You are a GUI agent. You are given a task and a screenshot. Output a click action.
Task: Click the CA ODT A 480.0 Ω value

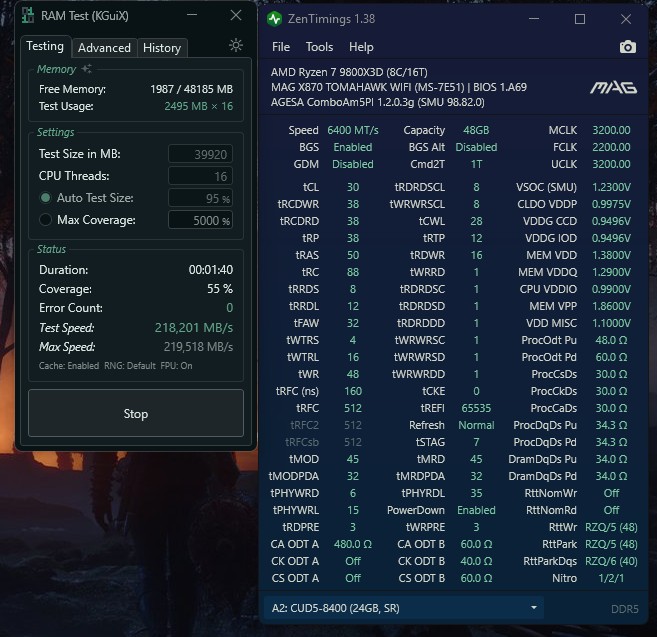point(353,544)
